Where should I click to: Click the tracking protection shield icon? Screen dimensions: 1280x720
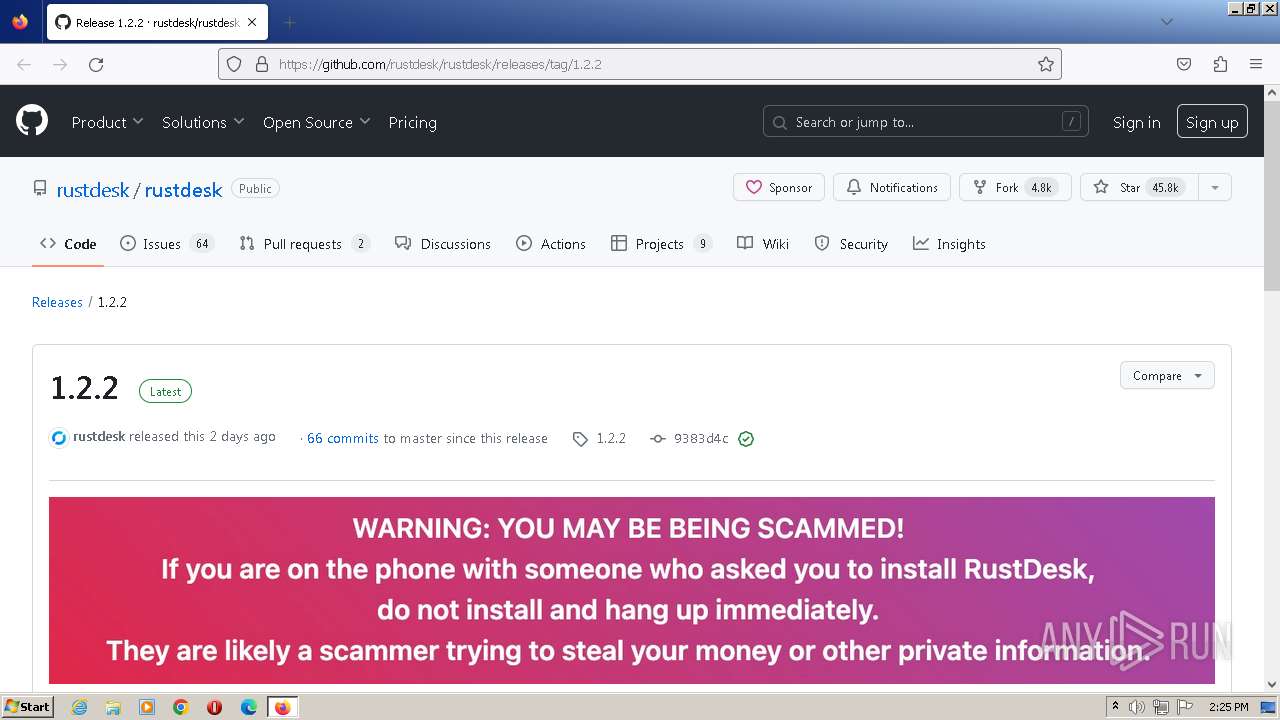point(234,64)
